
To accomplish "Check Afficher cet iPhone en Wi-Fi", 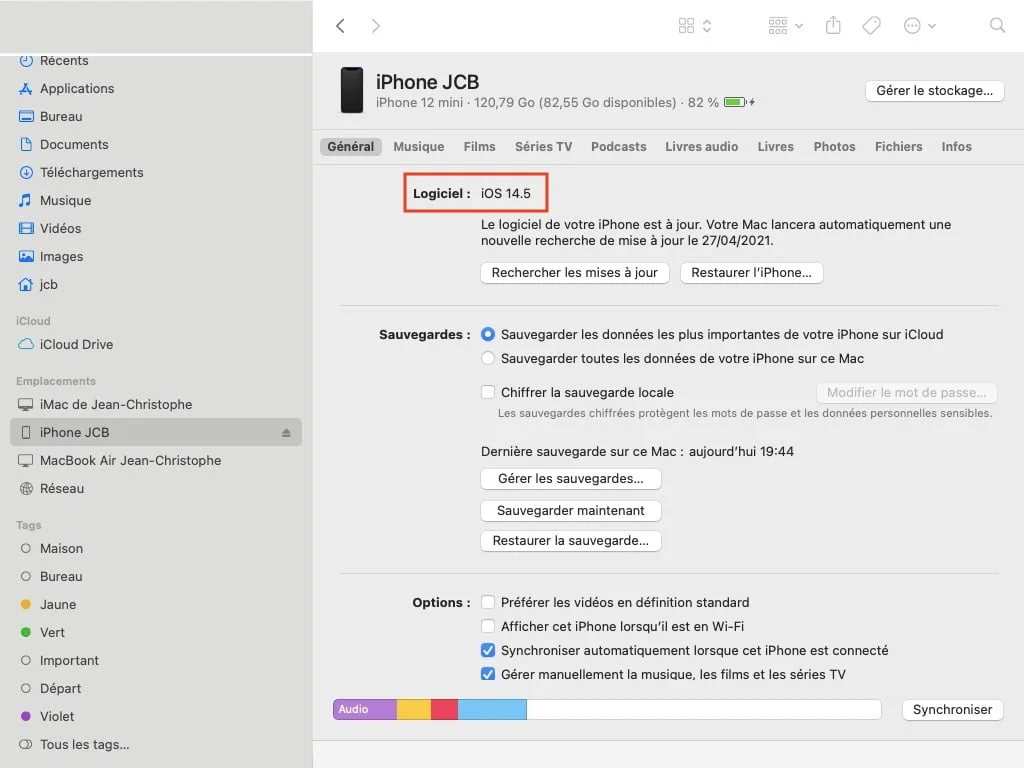I will (x=488, y=626).
